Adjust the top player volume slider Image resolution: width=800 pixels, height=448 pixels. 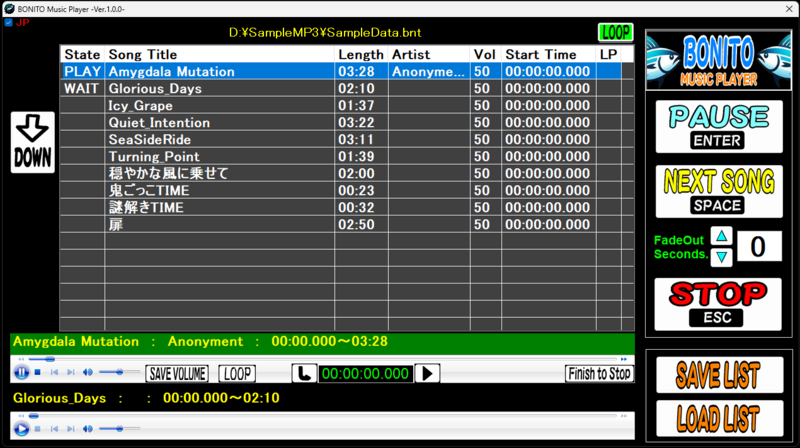coord(118,373)
